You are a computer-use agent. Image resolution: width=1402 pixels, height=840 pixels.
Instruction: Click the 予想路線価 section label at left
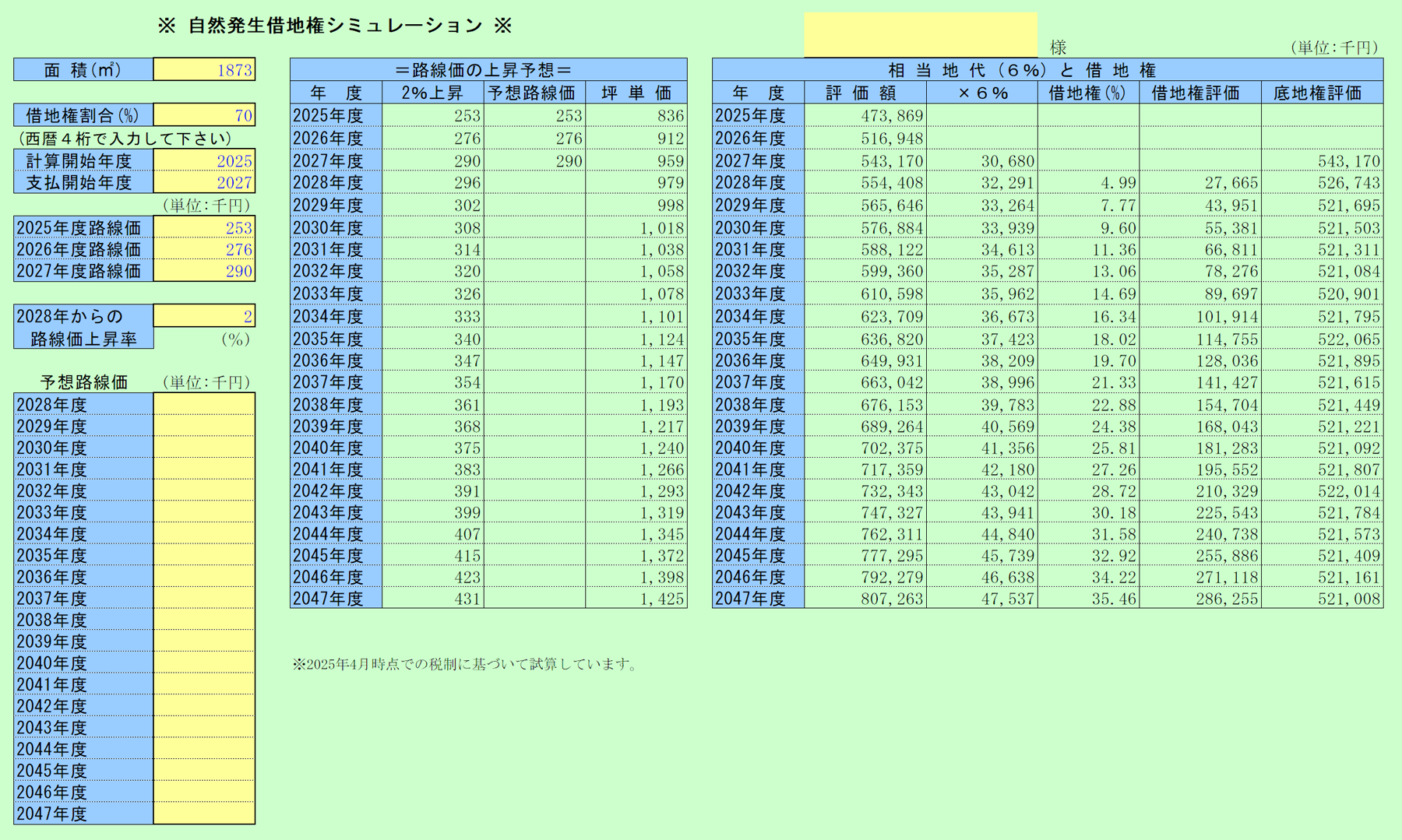[84, 382]
